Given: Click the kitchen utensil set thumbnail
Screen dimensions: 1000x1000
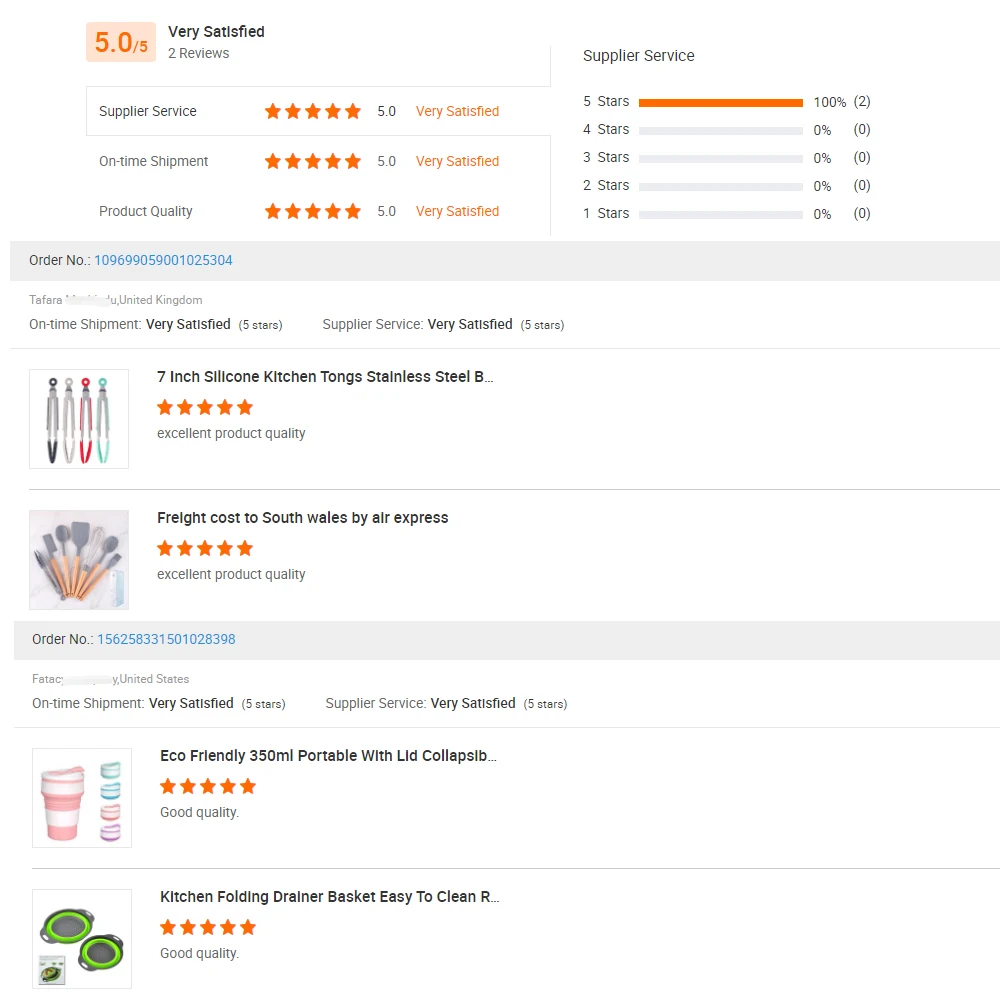Looking at the screenshot, I should (79, 559).
